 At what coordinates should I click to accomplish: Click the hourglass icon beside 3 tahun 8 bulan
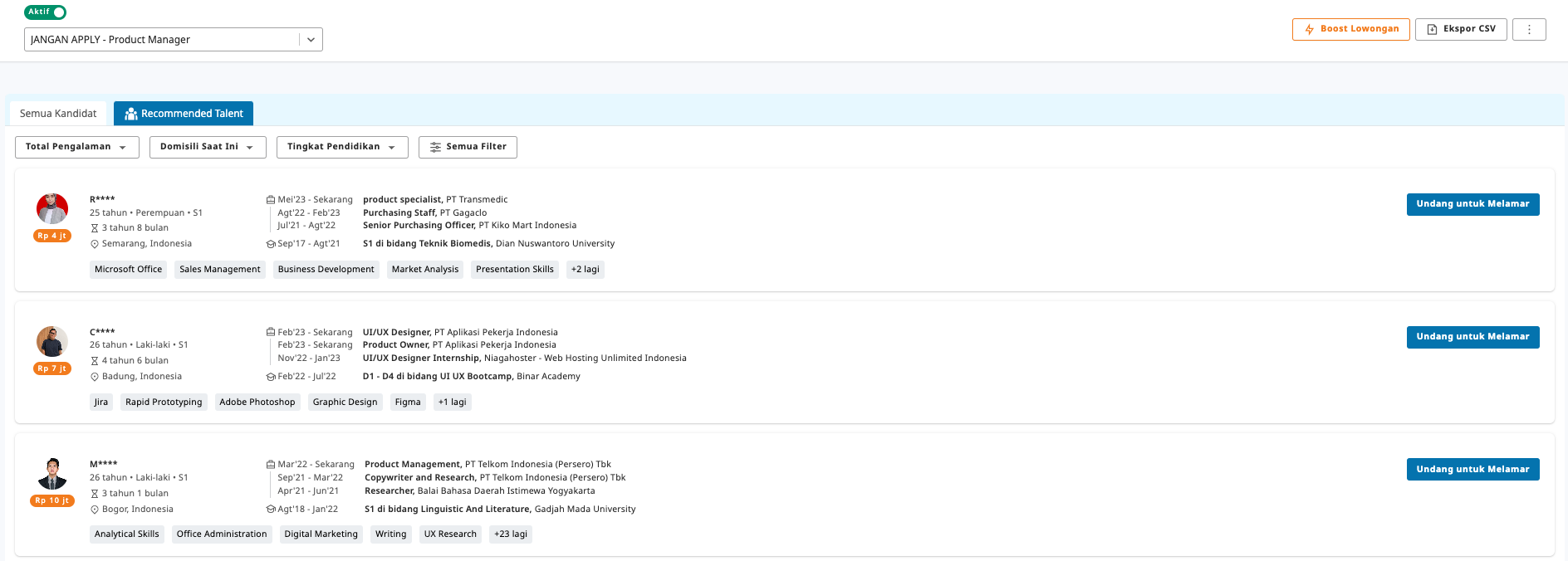(95, 228)
